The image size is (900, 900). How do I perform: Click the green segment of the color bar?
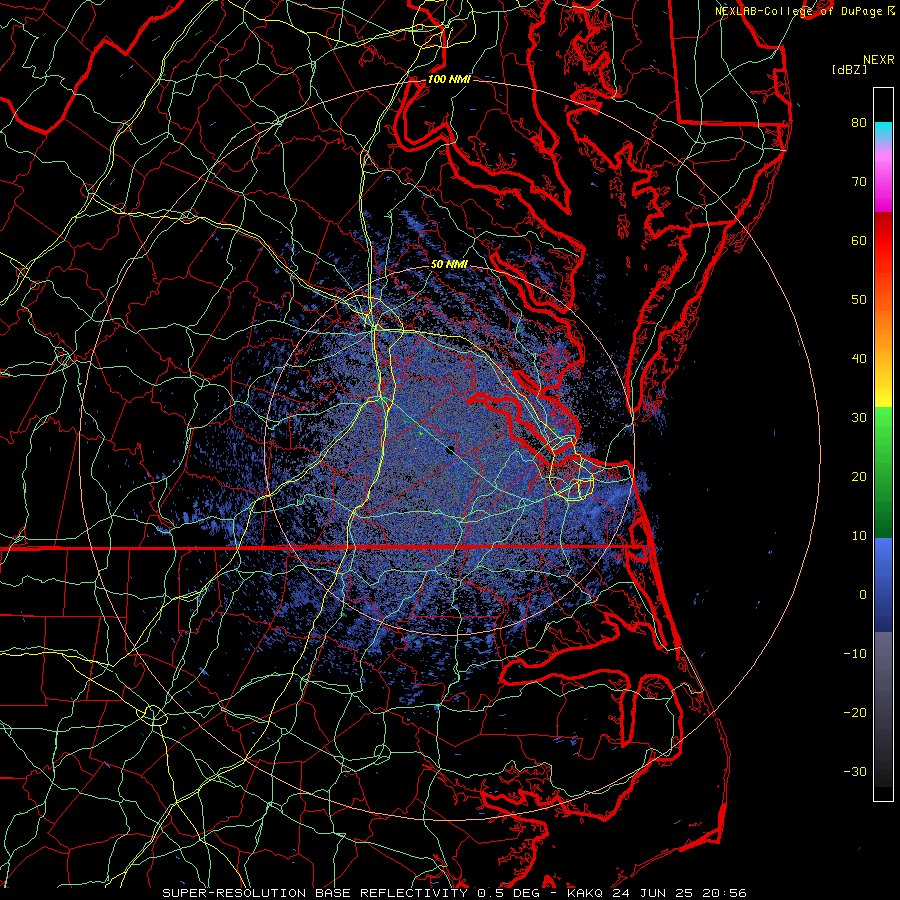883,472
